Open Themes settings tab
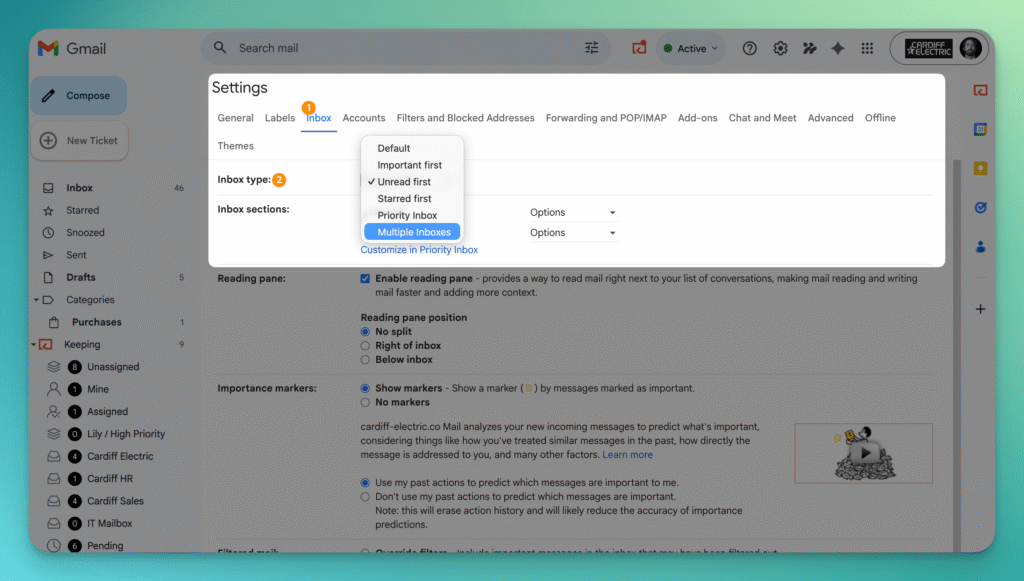The width and height of the screenshot is (1024, 581). click(x=235, y=146)
